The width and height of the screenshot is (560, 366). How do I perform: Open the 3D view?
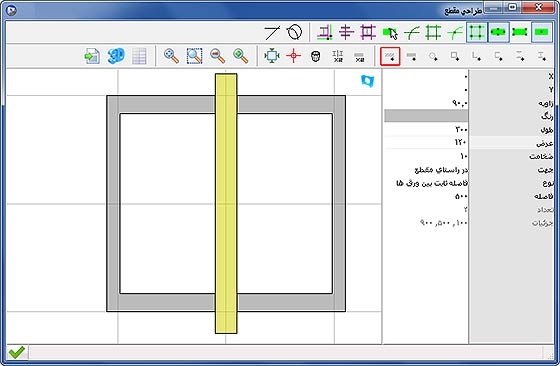[116, 56]
